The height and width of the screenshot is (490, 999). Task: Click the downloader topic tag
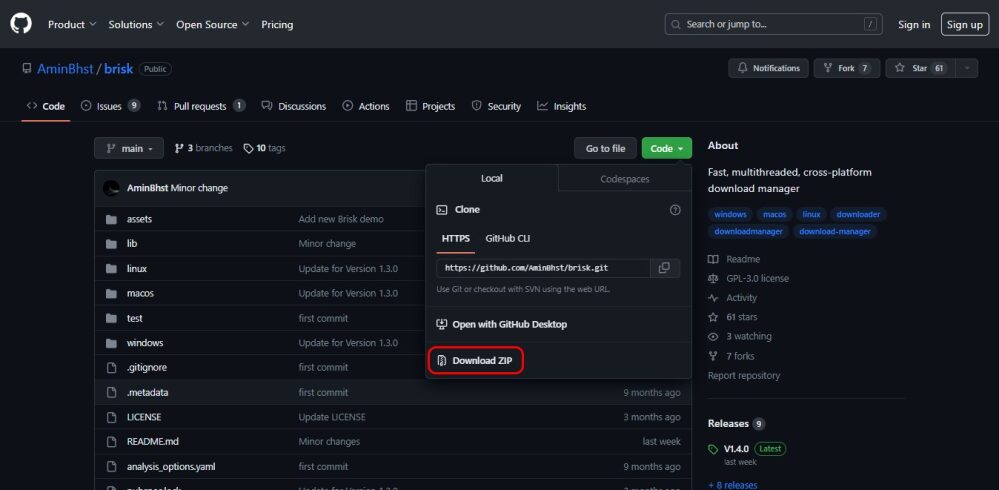pos(858,215)
